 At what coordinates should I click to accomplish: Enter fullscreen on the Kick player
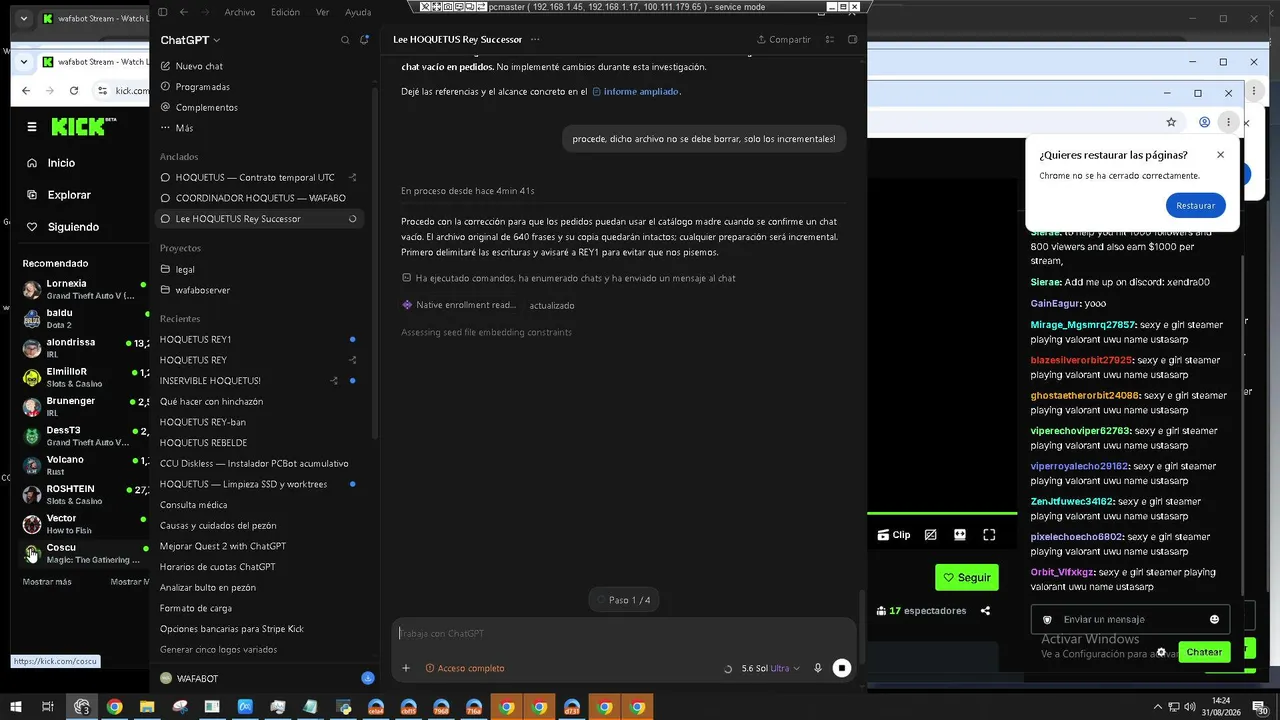(989, 535)
